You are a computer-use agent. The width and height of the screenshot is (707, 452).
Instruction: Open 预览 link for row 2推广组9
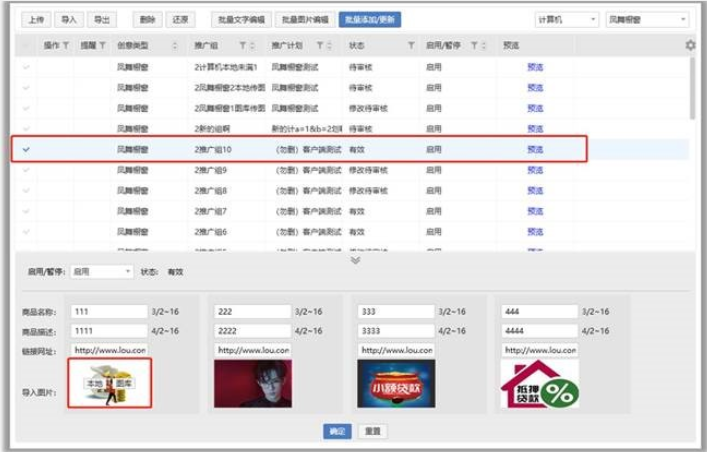pos(535,170)
